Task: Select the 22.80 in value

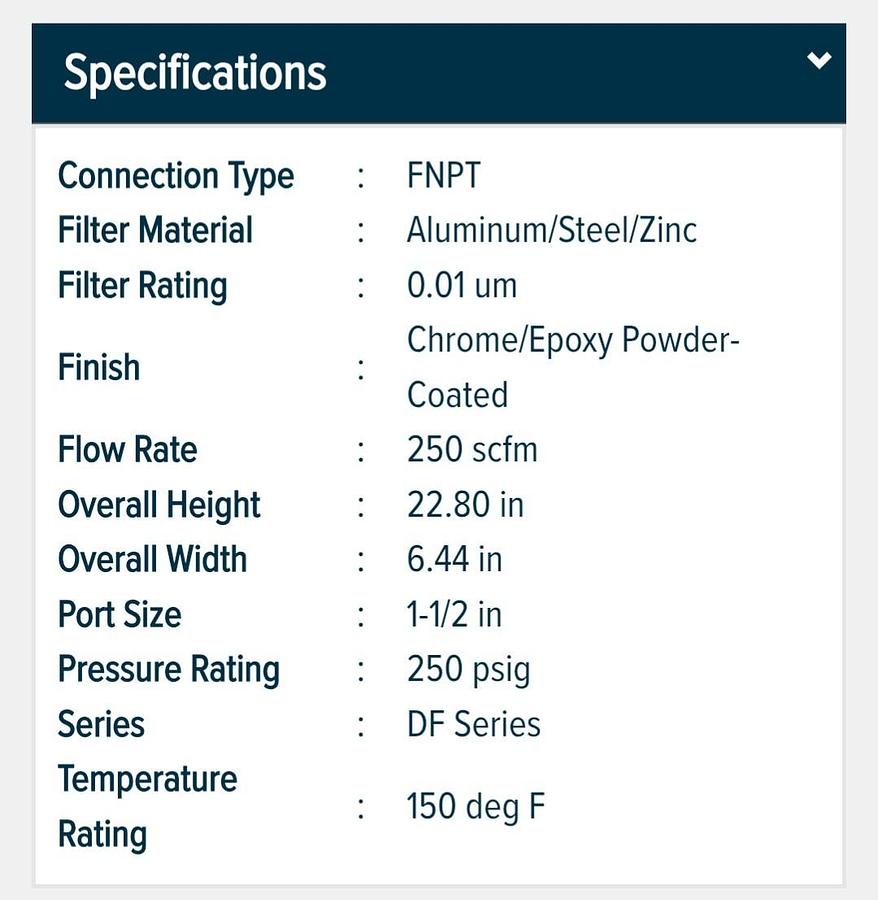Action: pyautogui.click(x=465, y=504)
